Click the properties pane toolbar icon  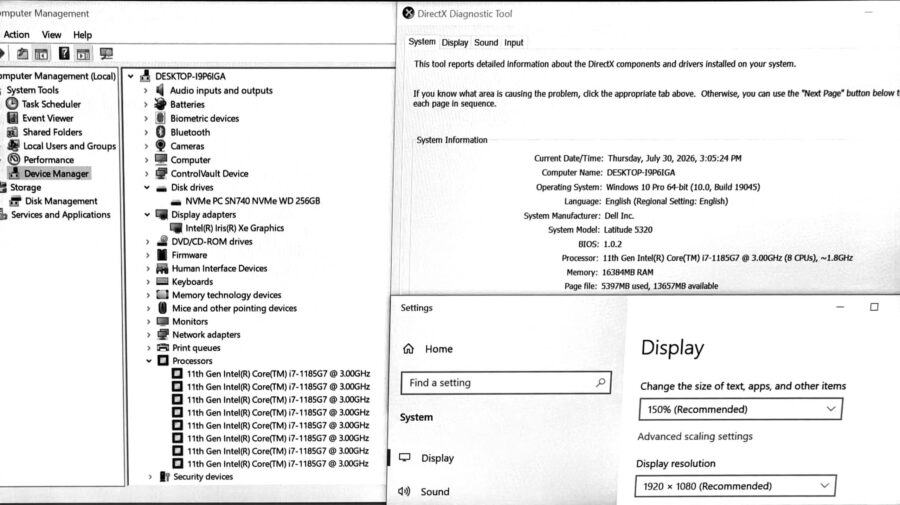[83, 54]
